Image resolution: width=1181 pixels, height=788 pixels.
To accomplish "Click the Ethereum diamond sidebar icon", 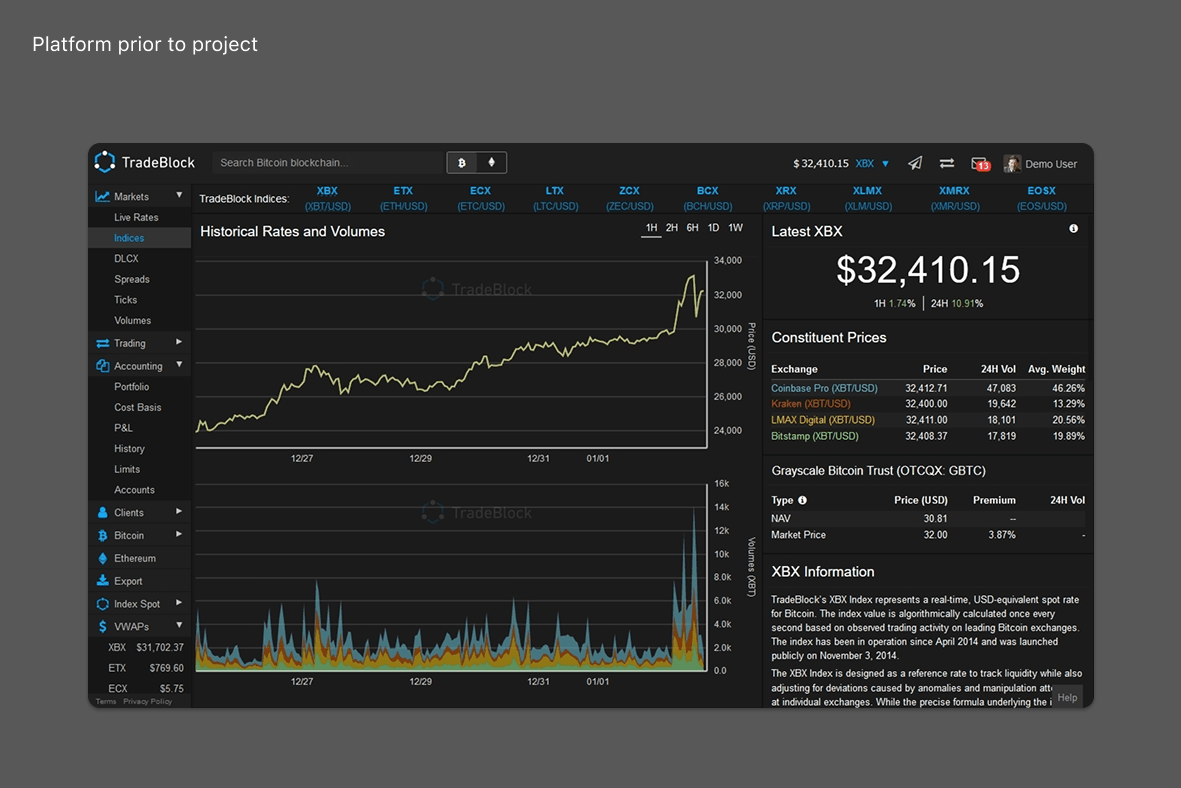I will click(102, 558).
